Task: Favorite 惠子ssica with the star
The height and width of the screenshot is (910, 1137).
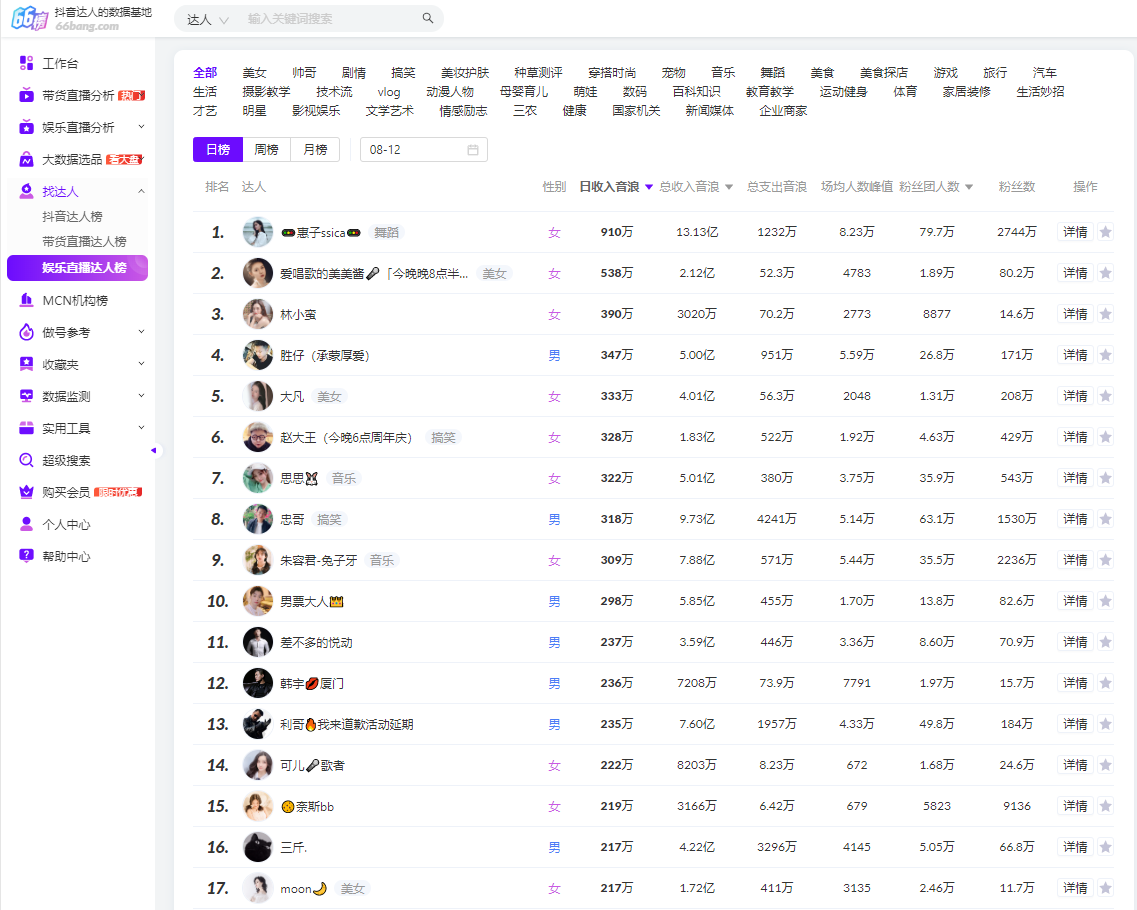Action: 1105,232
